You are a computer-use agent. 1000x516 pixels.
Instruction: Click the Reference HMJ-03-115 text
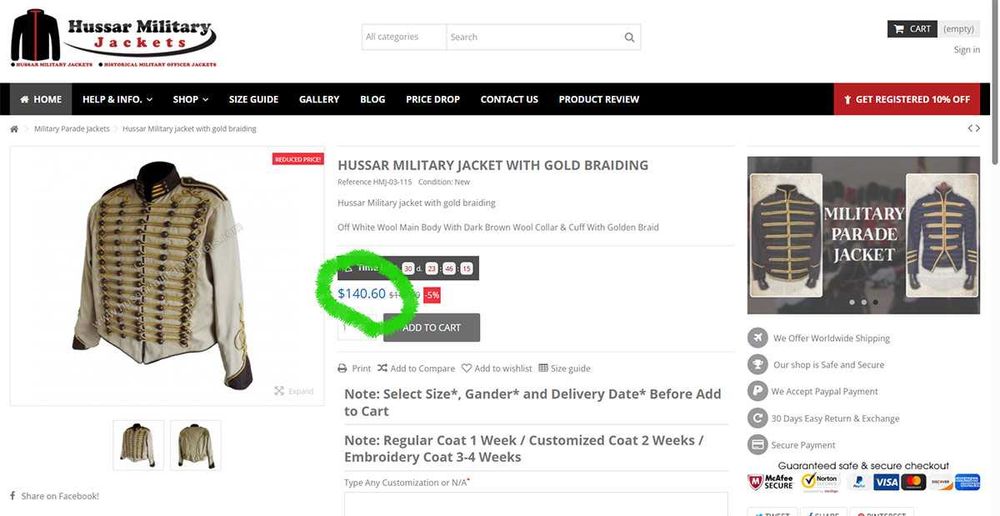point(375,182)
